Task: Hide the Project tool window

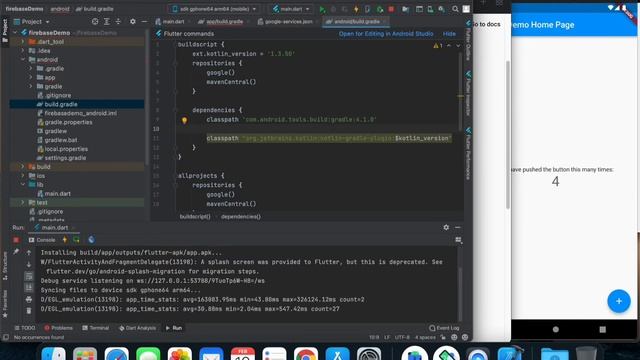Action: [144, 21]
